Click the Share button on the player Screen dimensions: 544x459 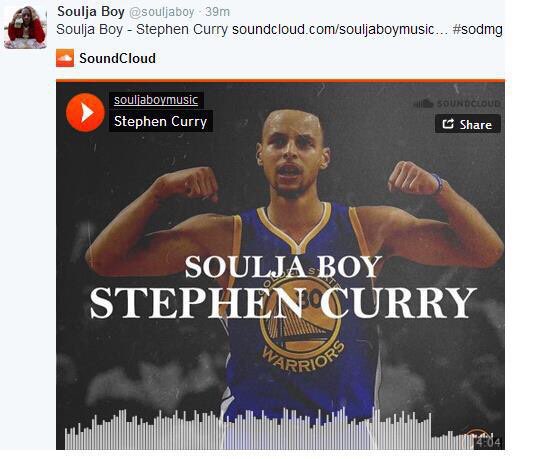tap(467, 124)
